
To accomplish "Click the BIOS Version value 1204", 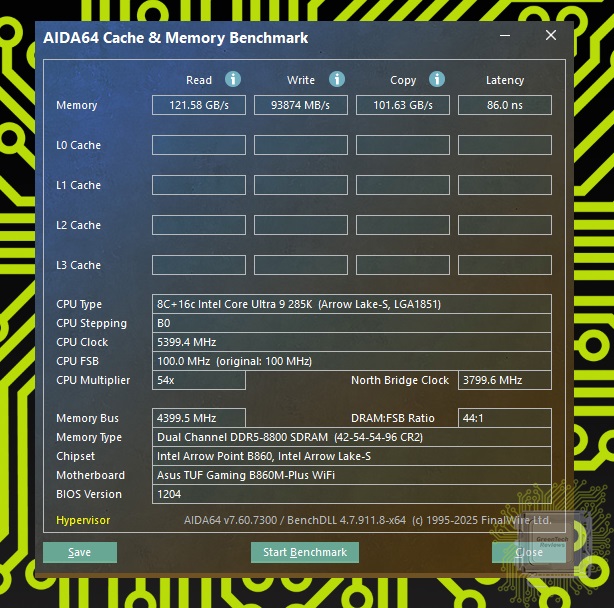I will tap(352, 494).
